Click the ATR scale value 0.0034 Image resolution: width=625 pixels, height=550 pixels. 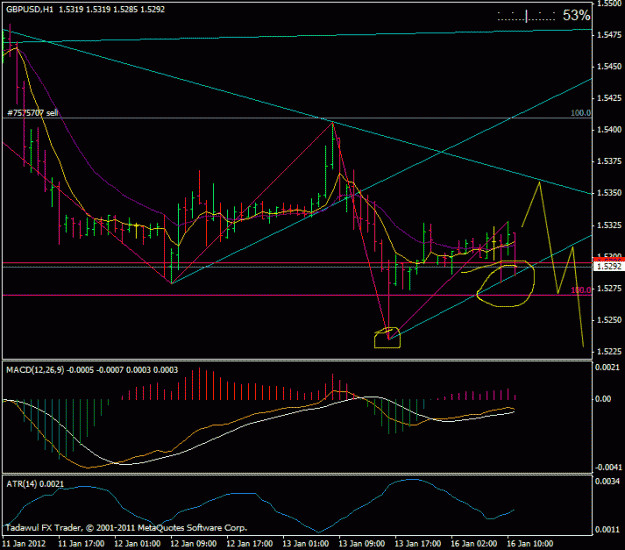point(607,481)
